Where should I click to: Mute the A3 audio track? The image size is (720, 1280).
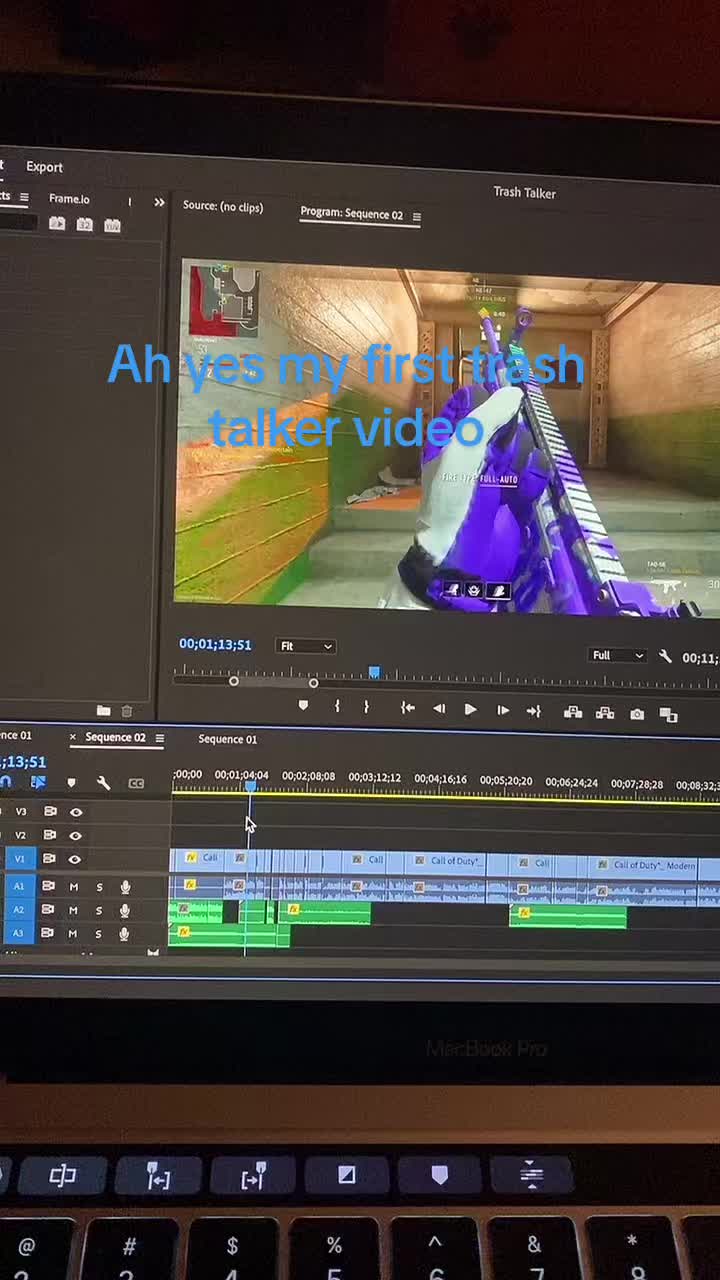click(73, 934)
